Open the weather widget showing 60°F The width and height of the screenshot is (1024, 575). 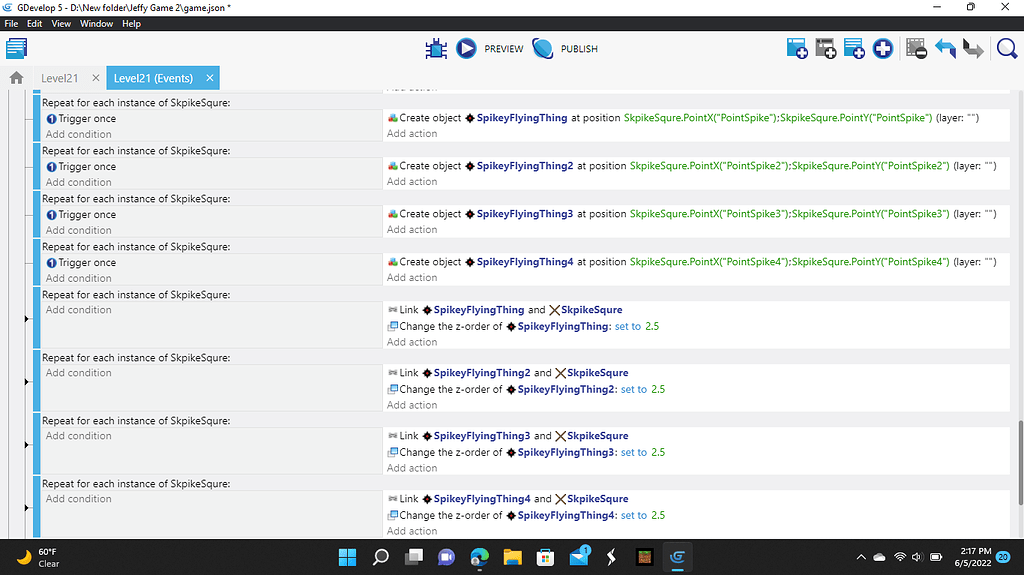(38, 557)
